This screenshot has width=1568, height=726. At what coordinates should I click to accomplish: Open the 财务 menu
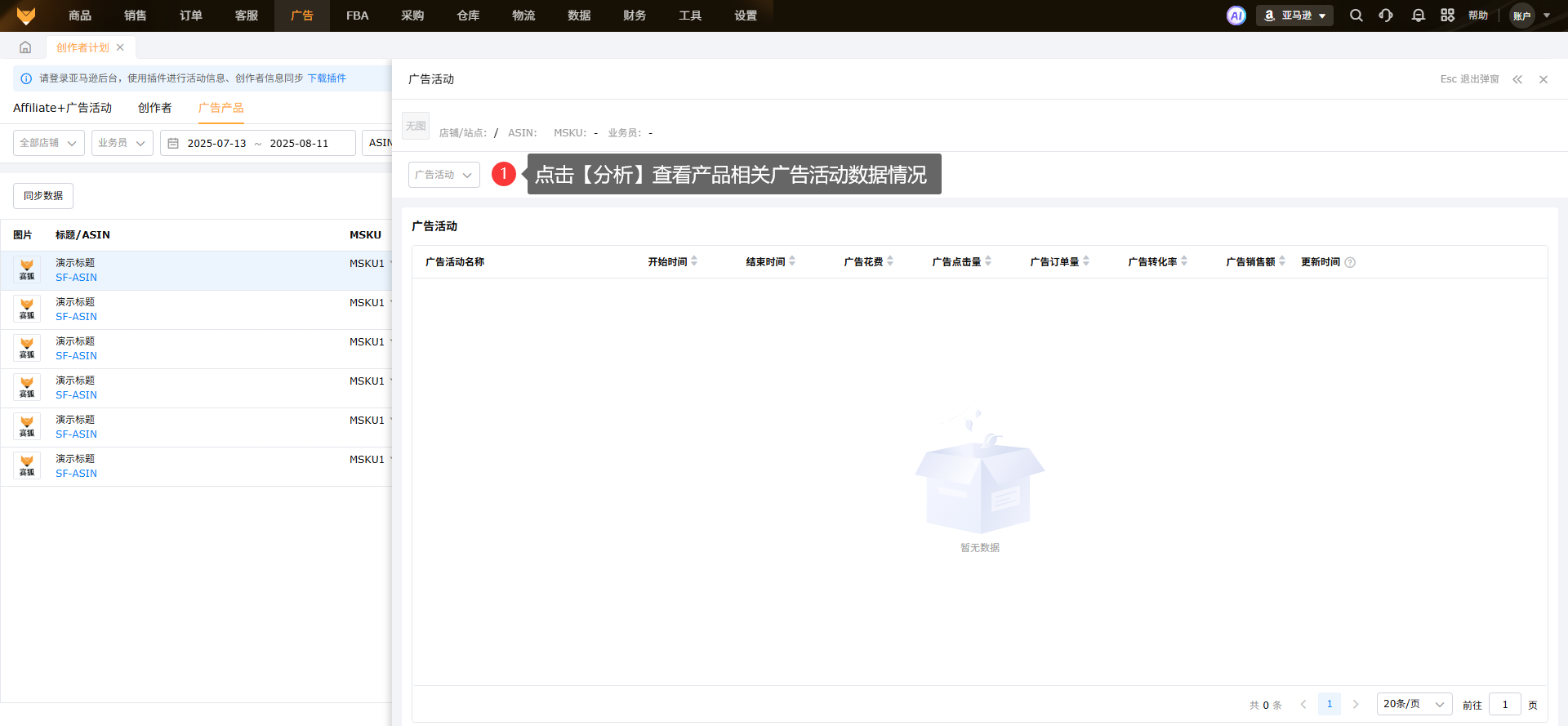point(635,16)
